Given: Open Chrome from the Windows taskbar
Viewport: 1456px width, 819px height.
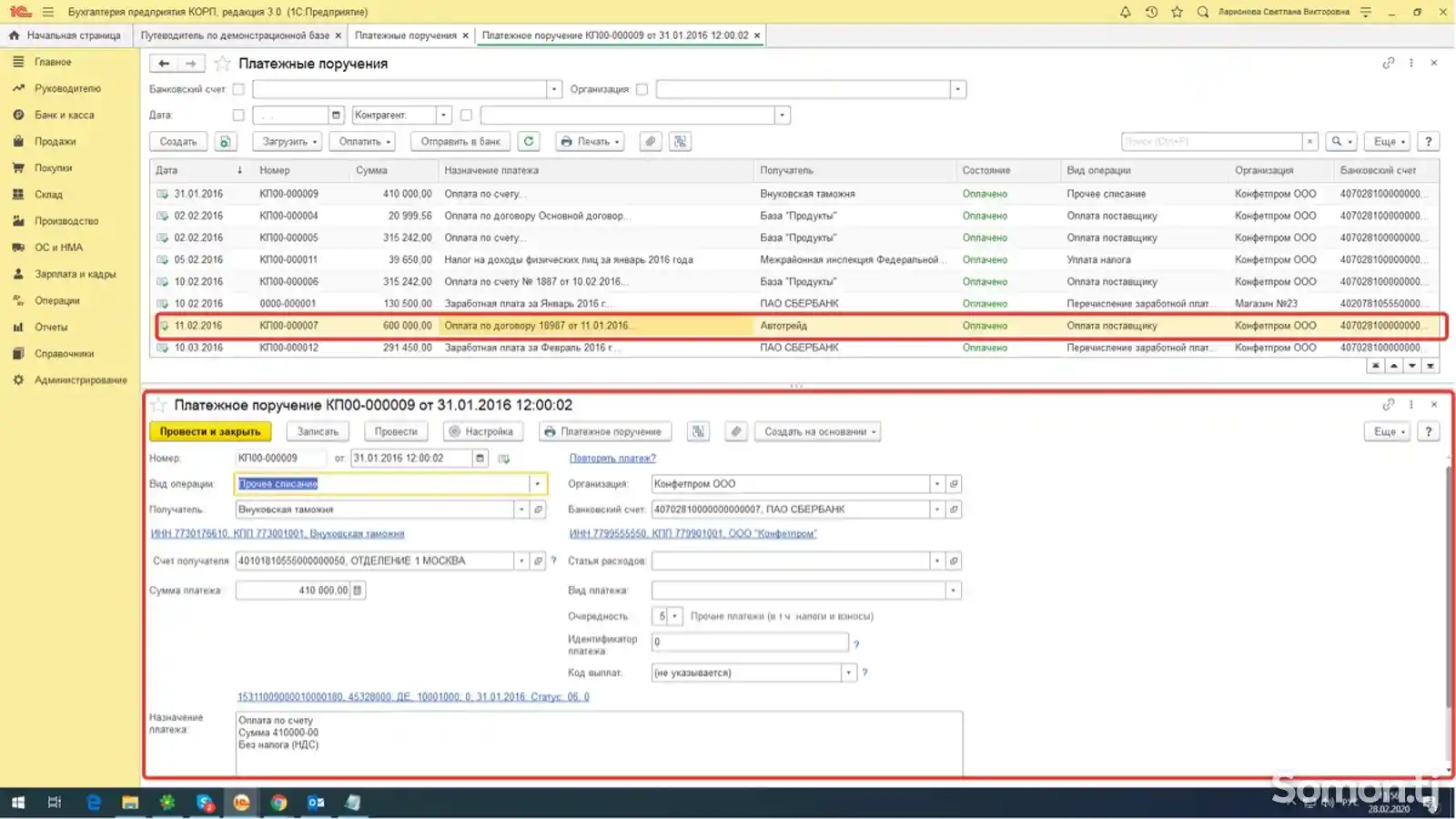Looking at the screenshot, I should 278,803.
